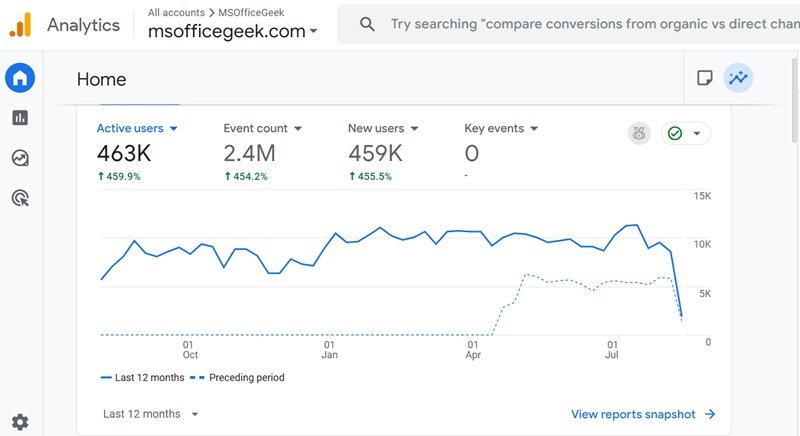Expand the Last 12 months date range
Viewport: 800px width, 436px height.
click(x=151, y=414)
